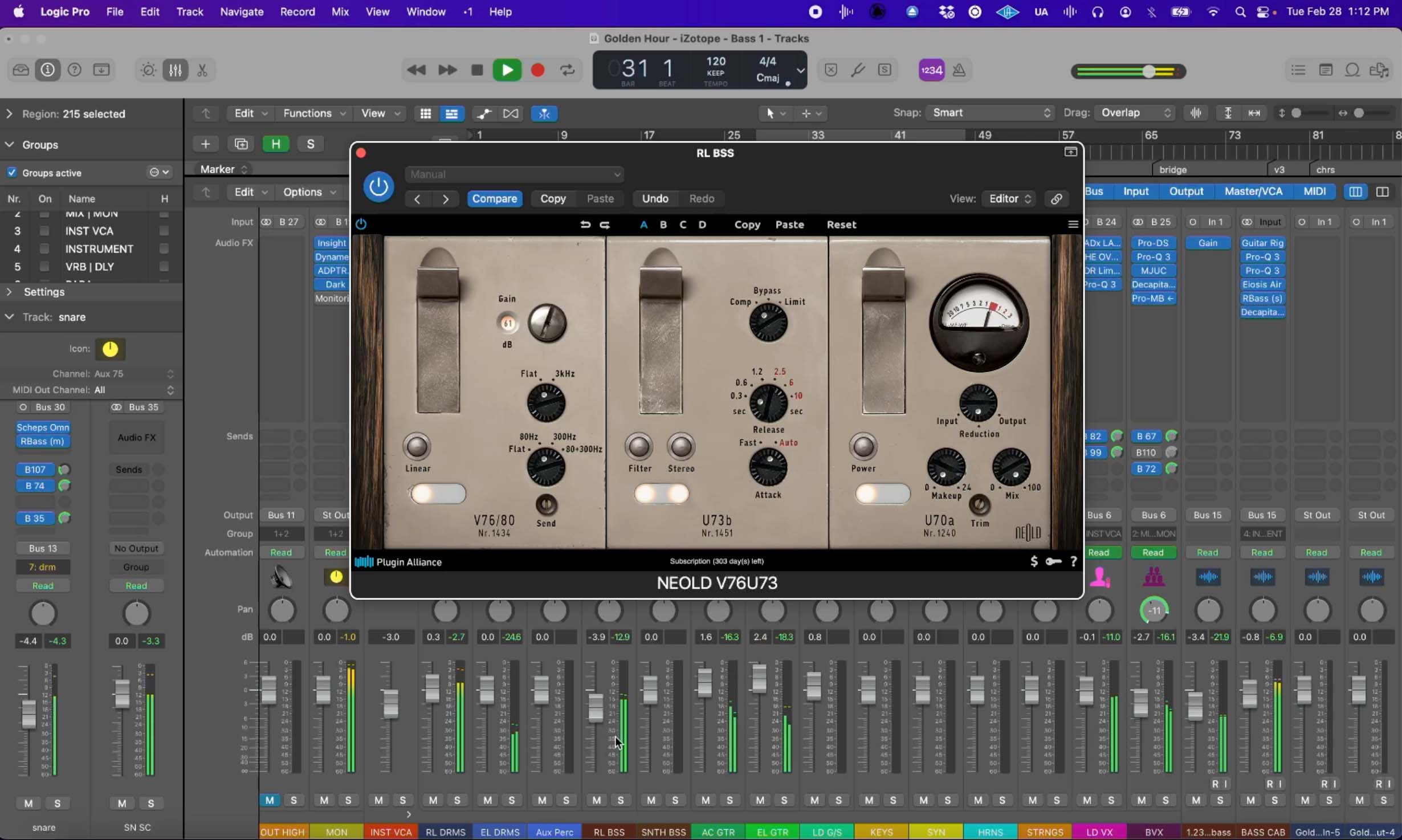The width and height of the screenshot is (1402, 840).
Task: Toggle the purple Count-in 1234 button
Action: coord(932,70)
